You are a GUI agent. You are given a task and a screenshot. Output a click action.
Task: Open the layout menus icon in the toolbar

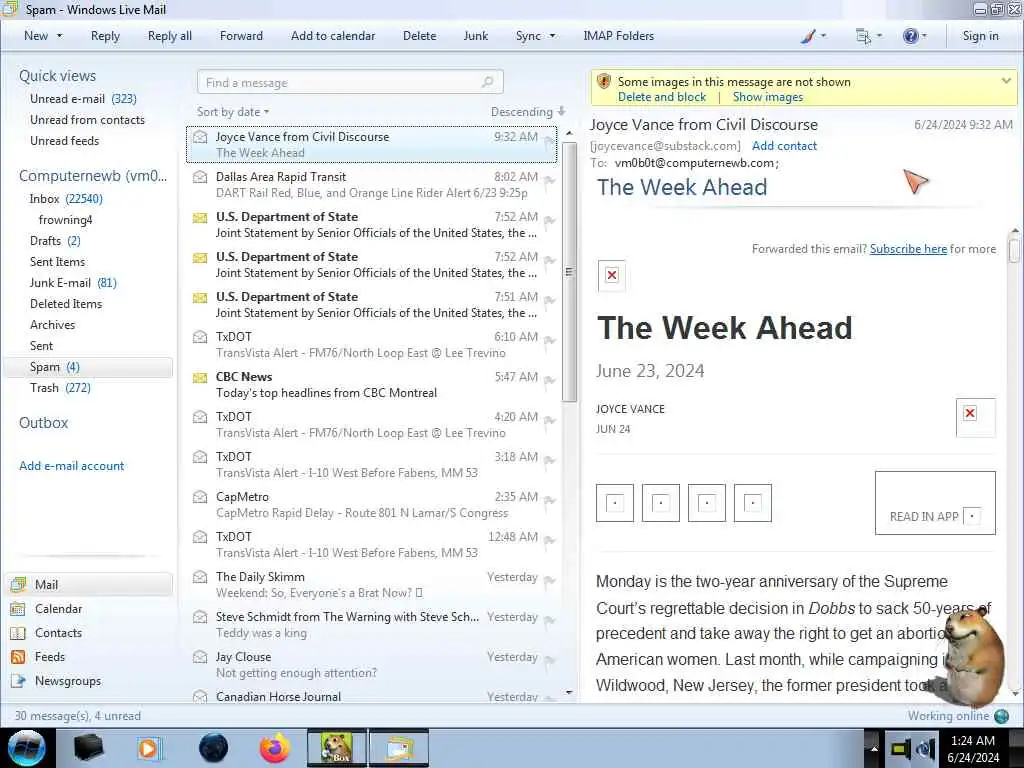863,36
